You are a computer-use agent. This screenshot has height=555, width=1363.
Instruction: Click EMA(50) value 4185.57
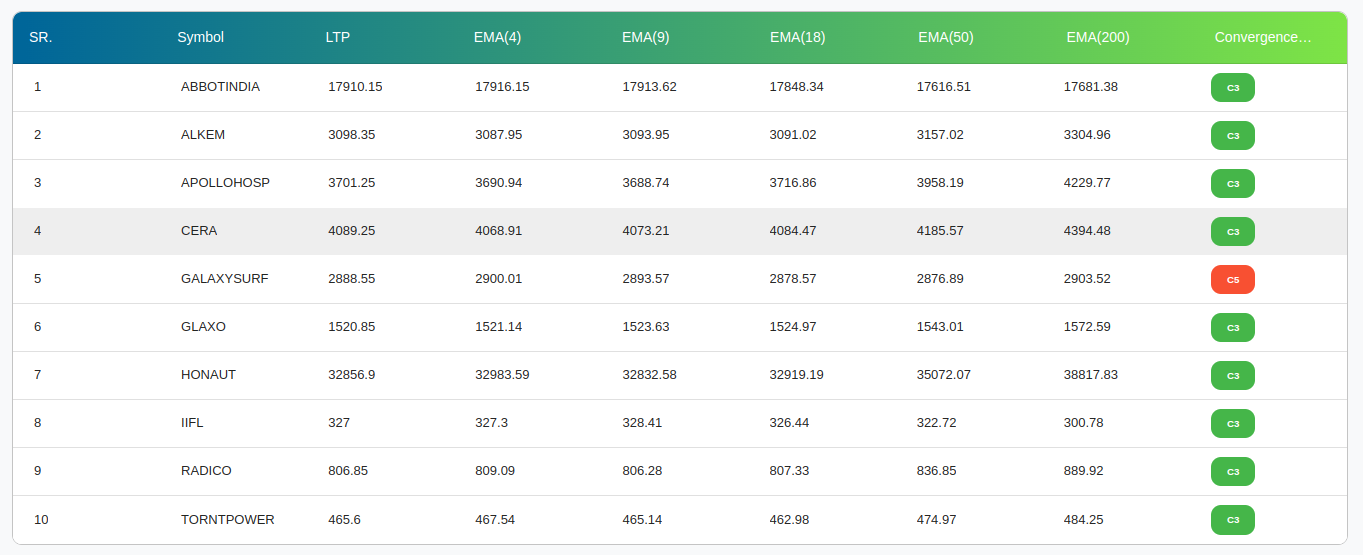click(941, 231)
